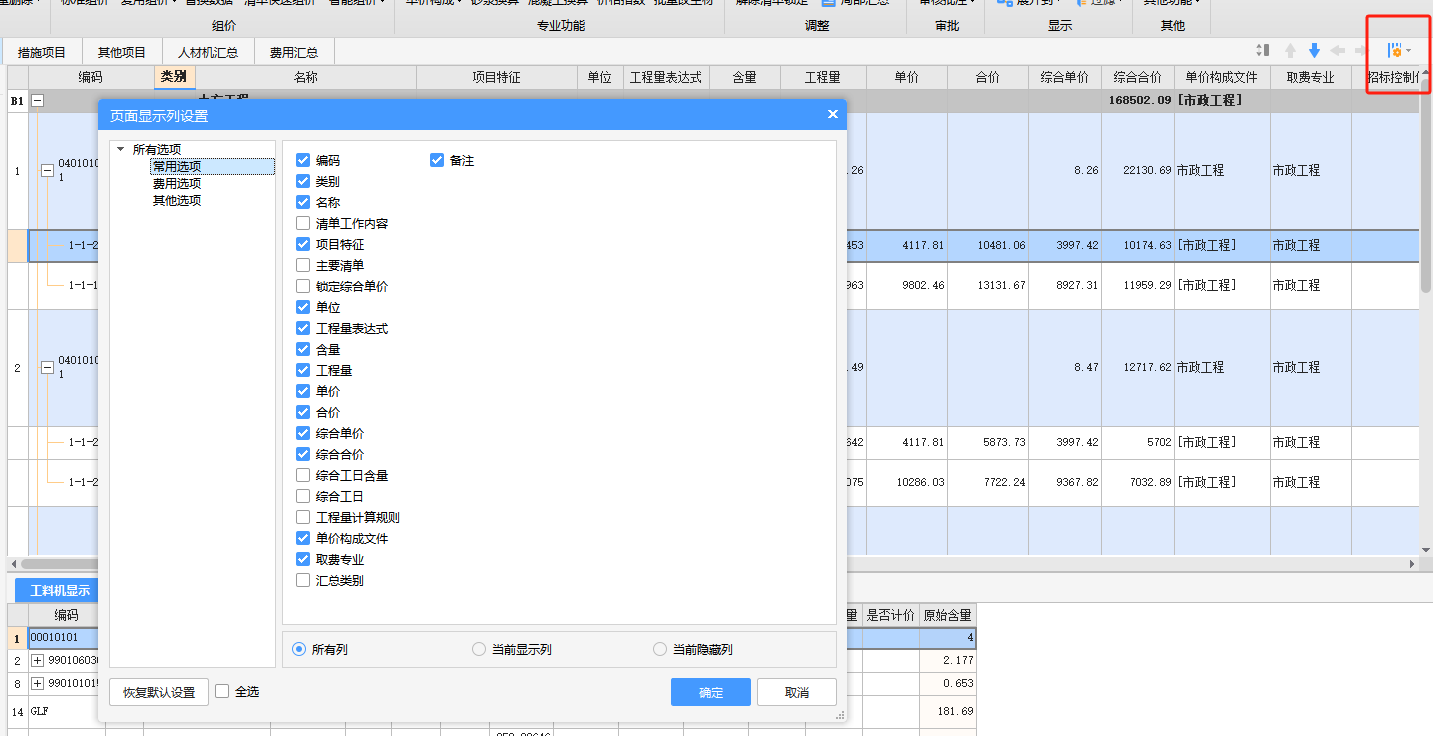This screenshot has height=736, width=1433.
Task: Check the 工程量计算规则 checkbox
Action: [303, 517]
